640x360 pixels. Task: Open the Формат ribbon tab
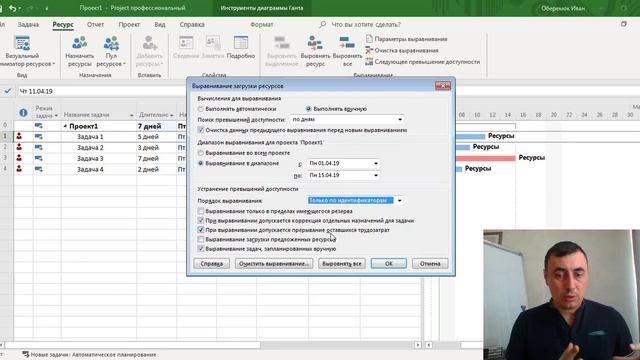click(262, 24)
